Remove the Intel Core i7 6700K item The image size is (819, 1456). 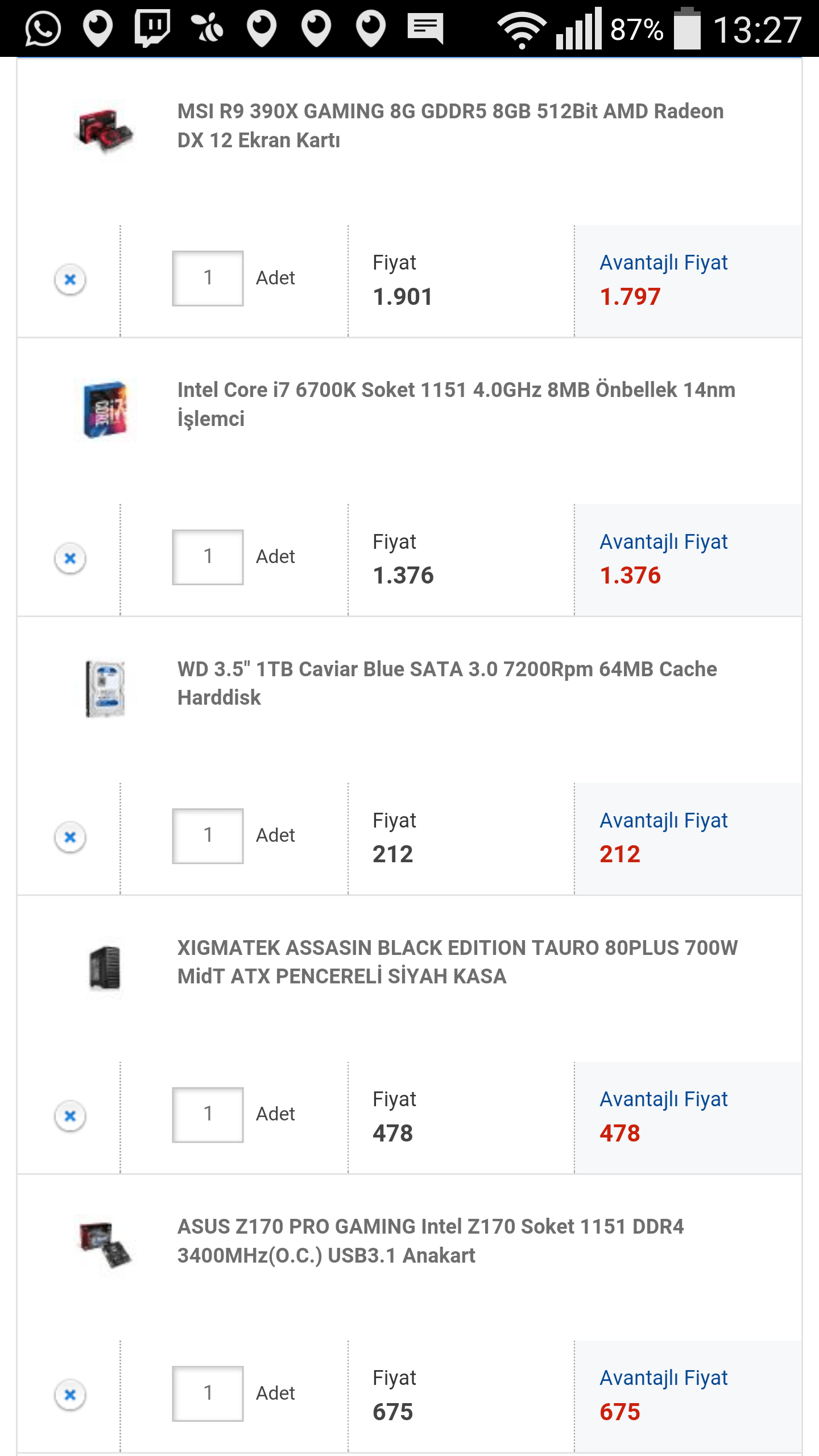coord(70,558)
